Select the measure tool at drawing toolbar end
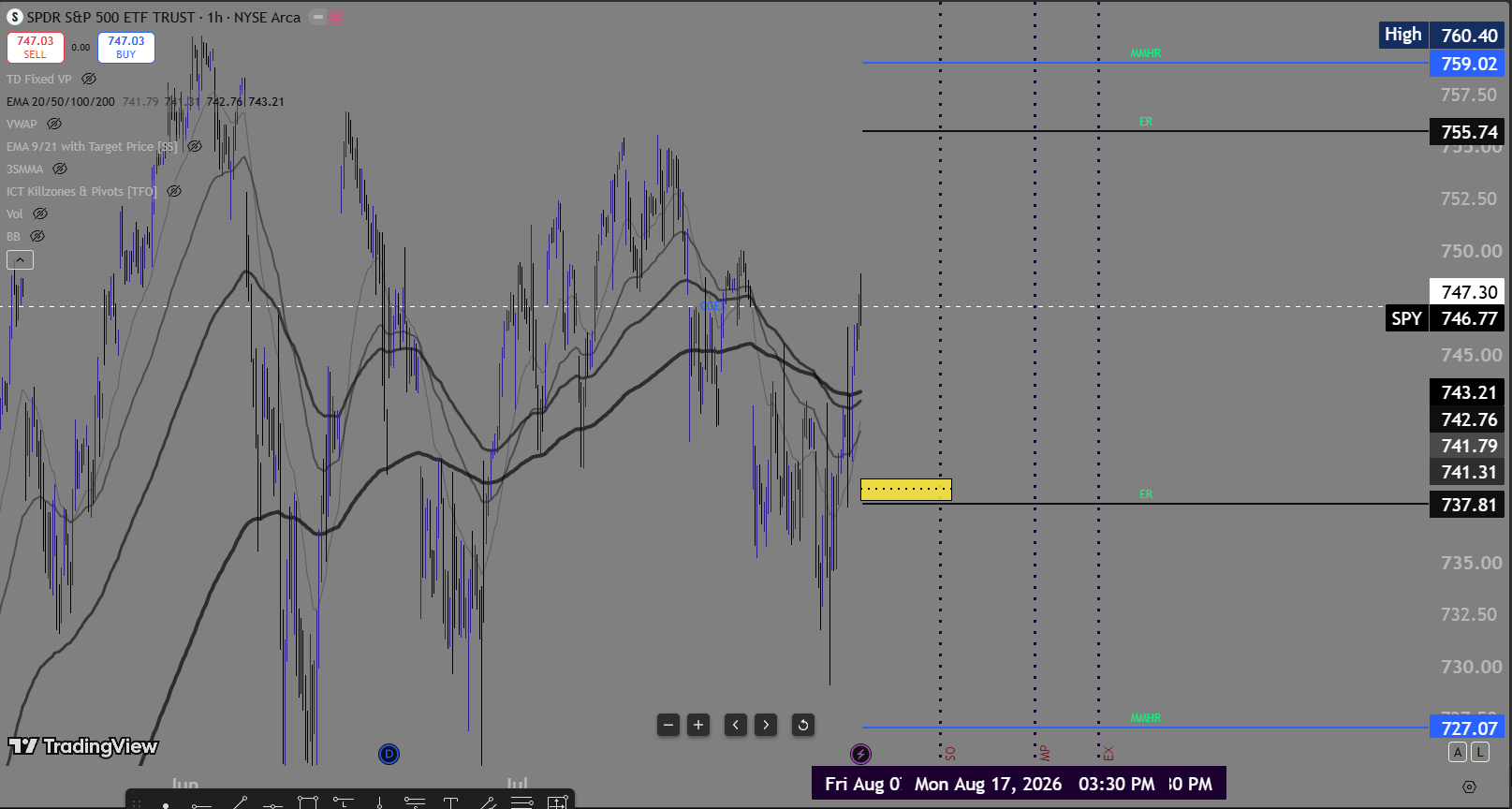This screenshot has height=809, width=1512. (558, 802)
